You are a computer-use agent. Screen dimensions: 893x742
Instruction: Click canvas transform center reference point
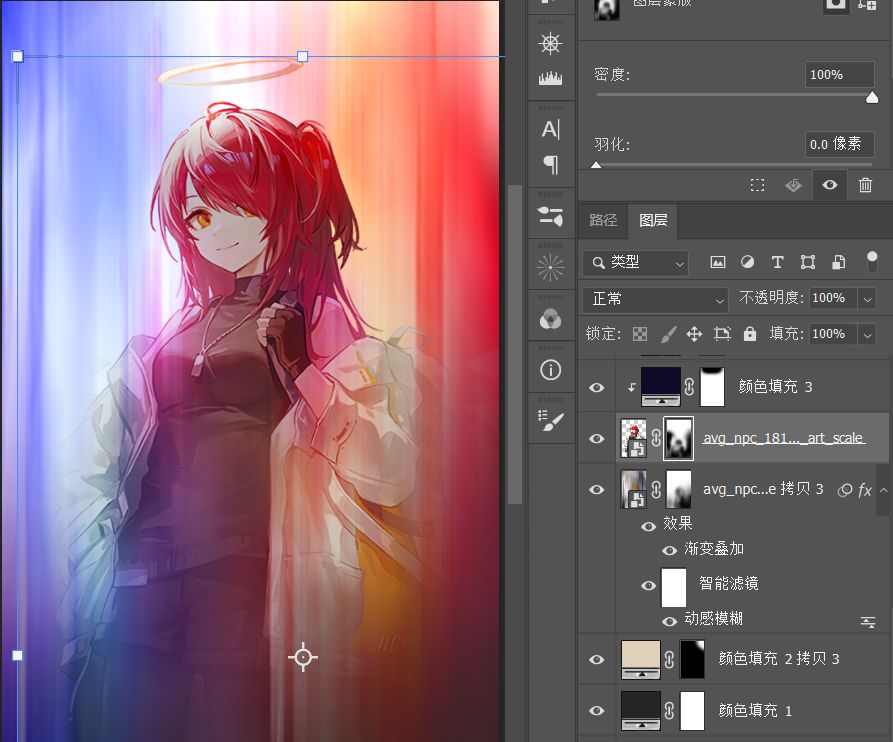point(303,657)
